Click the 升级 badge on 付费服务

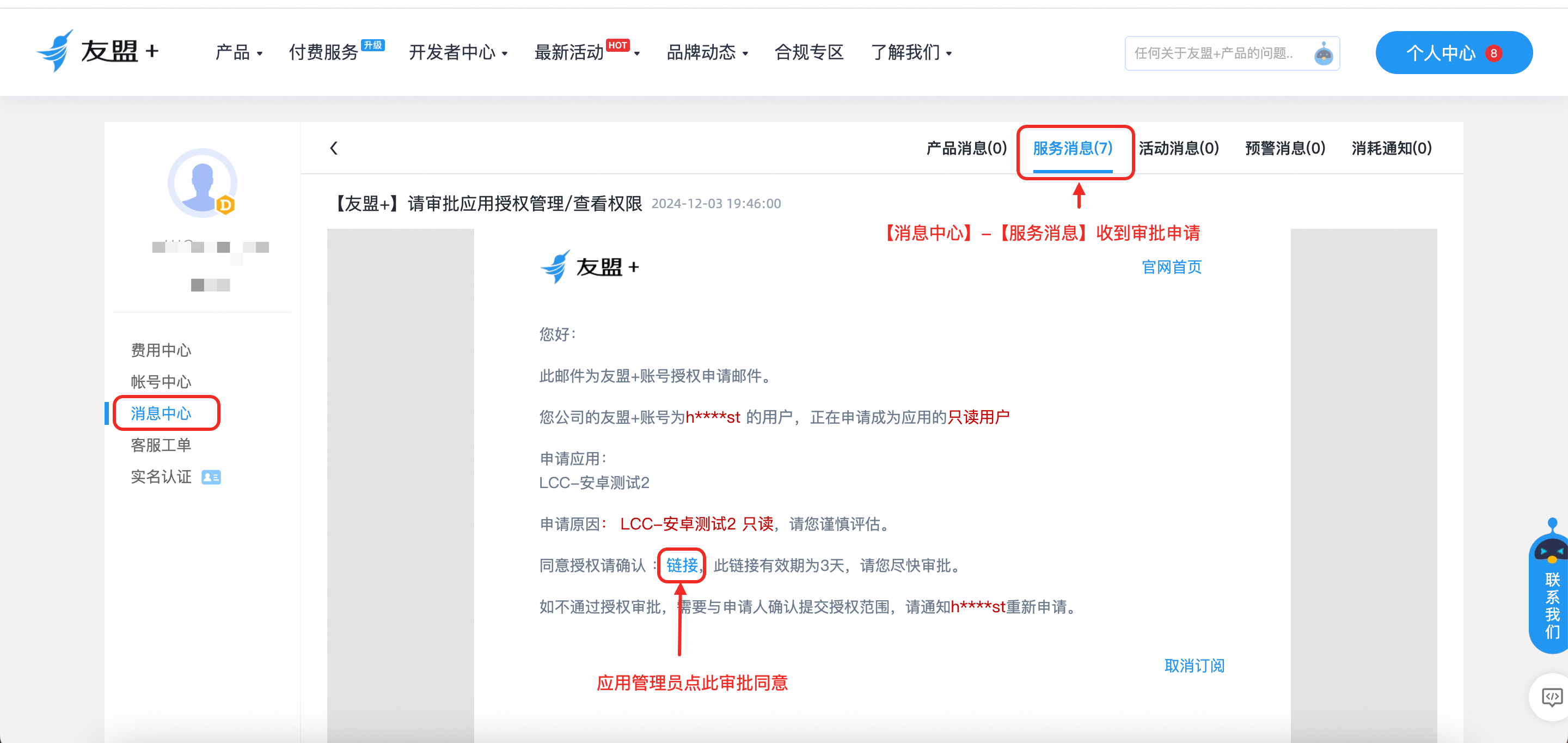point(372,45)
